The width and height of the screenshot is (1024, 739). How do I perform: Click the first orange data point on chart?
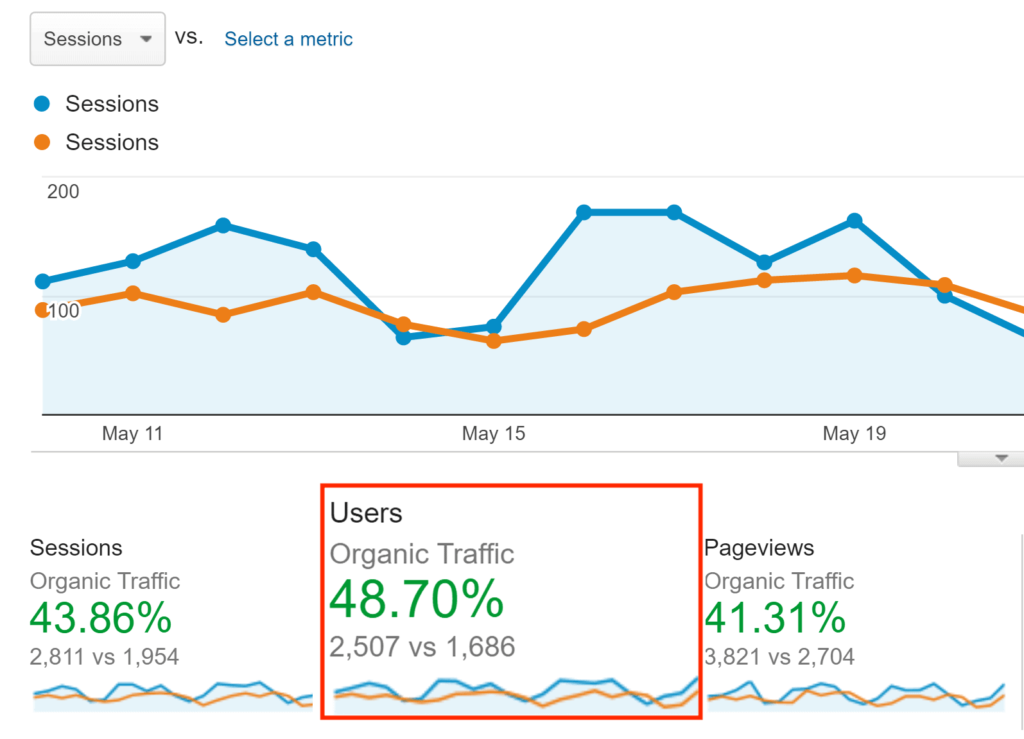coord(43,310)
